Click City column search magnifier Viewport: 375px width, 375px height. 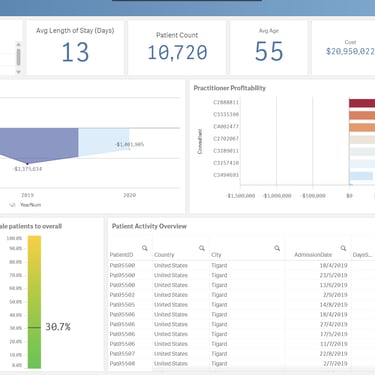[x=277, y=248]
